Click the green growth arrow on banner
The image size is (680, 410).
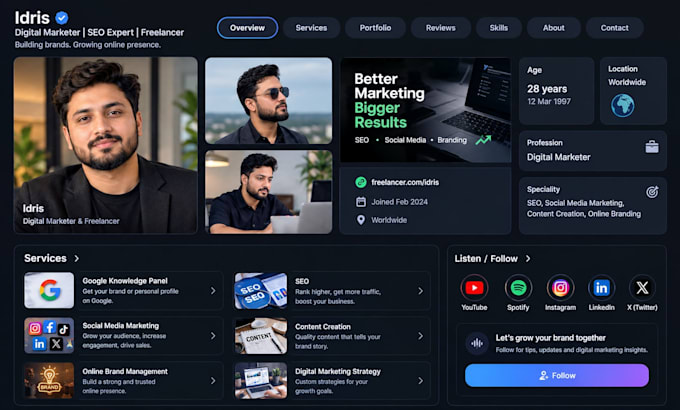(x=483, y=140)
